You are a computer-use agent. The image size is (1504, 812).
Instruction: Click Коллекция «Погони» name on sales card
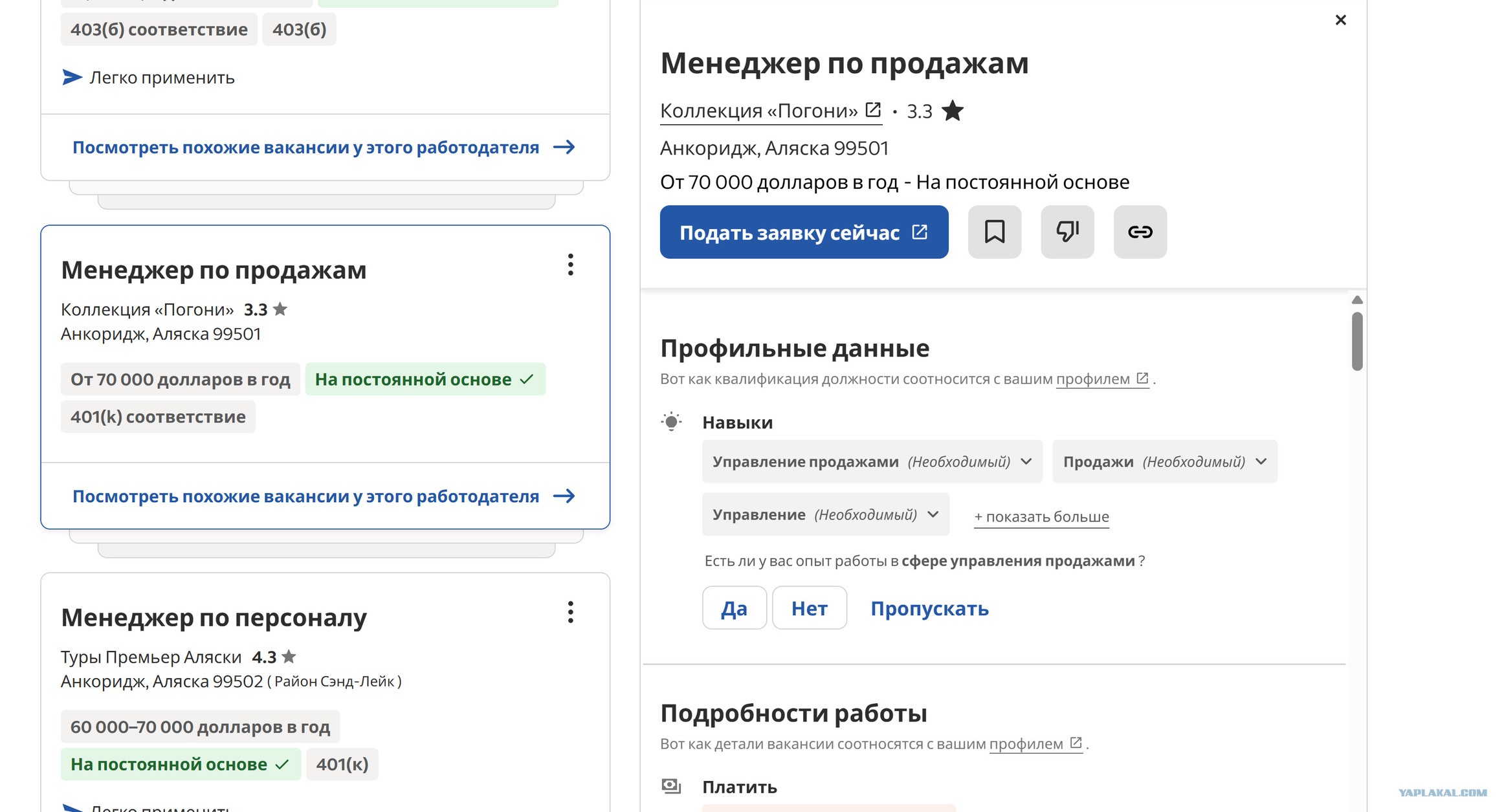click(x=147, y=309)
